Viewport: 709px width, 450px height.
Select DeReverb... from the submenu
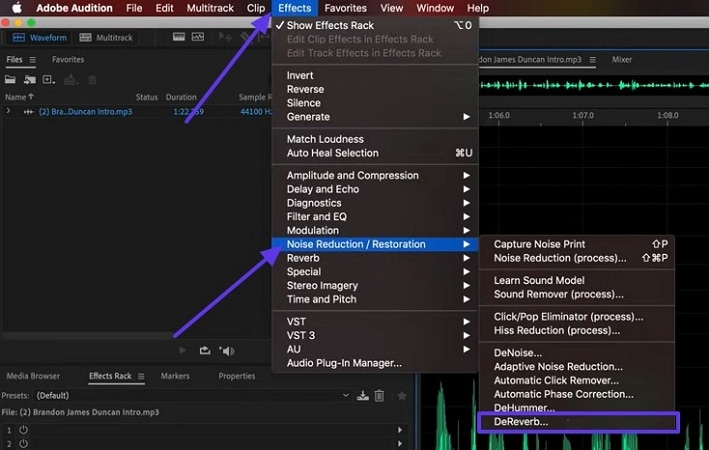point(577,422)
